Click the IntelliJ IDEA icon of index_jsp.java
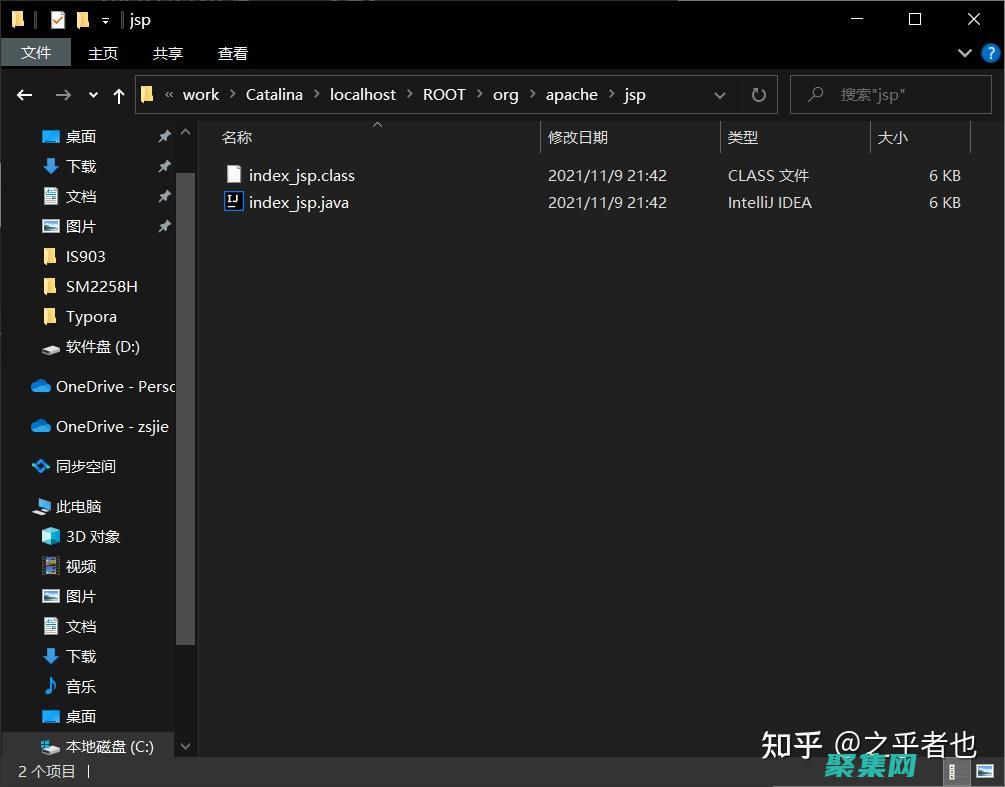Image resolution: width=1005 pixels, height=787 pixels. pos(233,202)
